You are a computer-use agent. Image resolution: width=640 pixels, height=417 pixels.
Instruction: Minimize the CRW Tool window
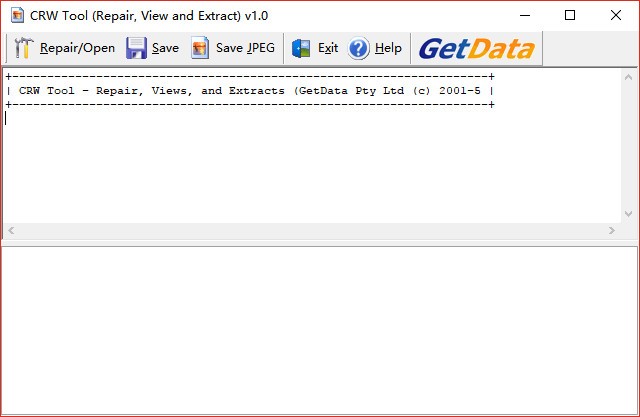pyautogui.click(x=525, y=16)
